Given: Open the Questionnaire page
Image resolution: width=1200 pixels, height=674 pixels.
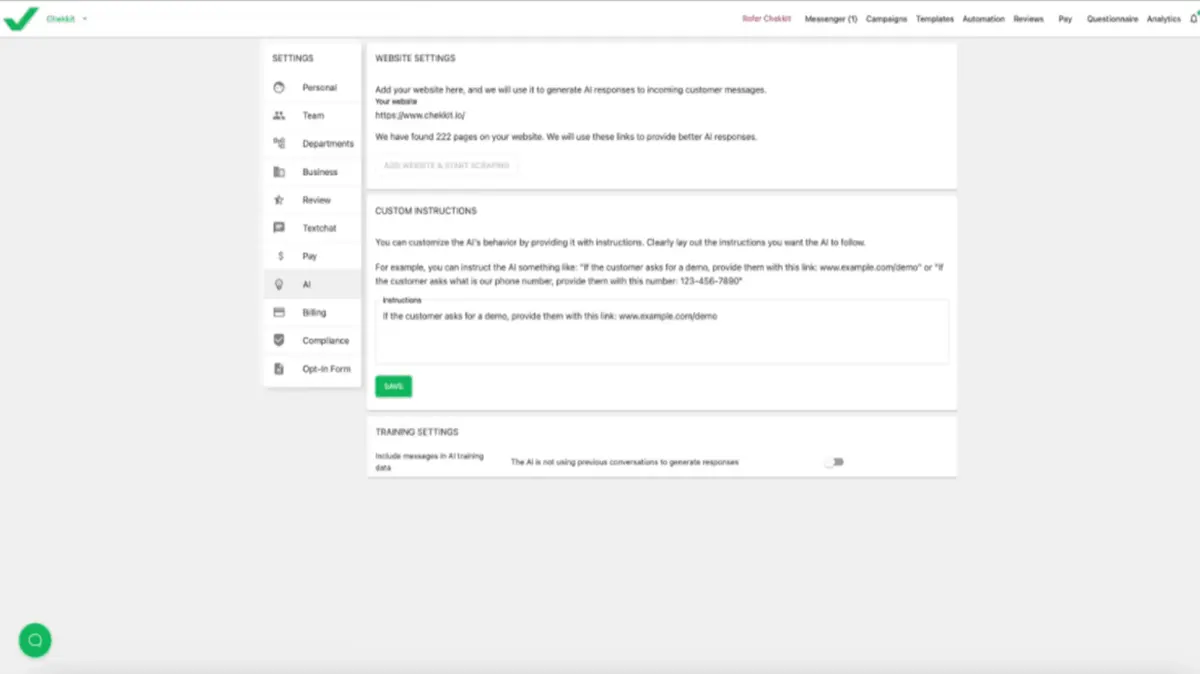Looking at the screenshot, I should [x=1112, y=19].
